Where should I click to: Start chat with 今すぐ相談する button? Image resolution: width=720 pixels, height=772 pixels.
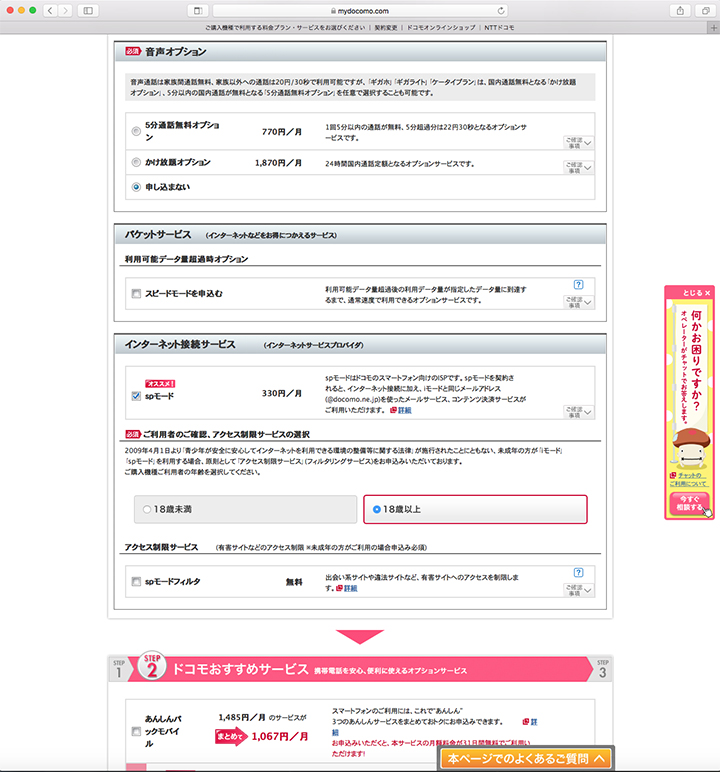689,503
